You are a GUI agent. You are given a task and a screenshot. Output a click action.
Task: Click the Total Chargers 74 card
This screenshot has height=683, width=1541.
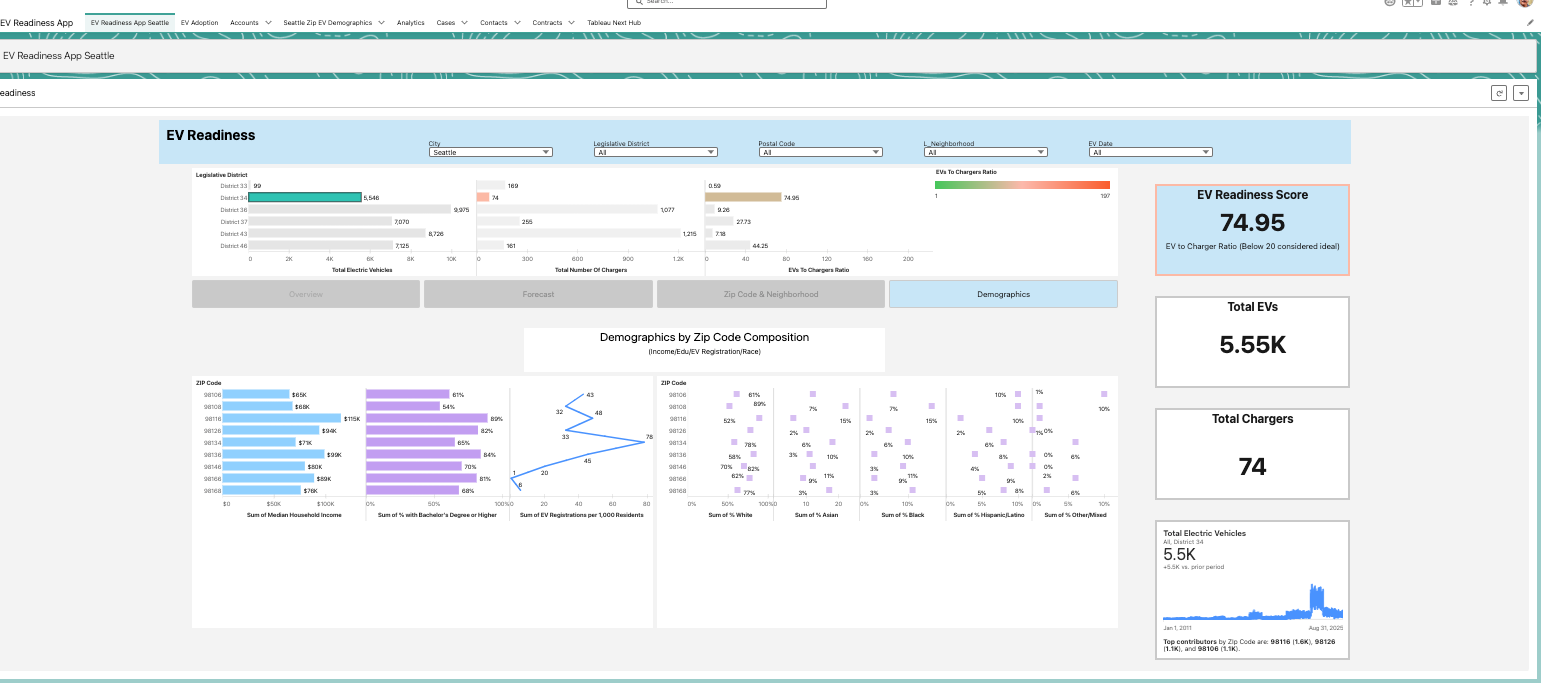click(1252, 453)
